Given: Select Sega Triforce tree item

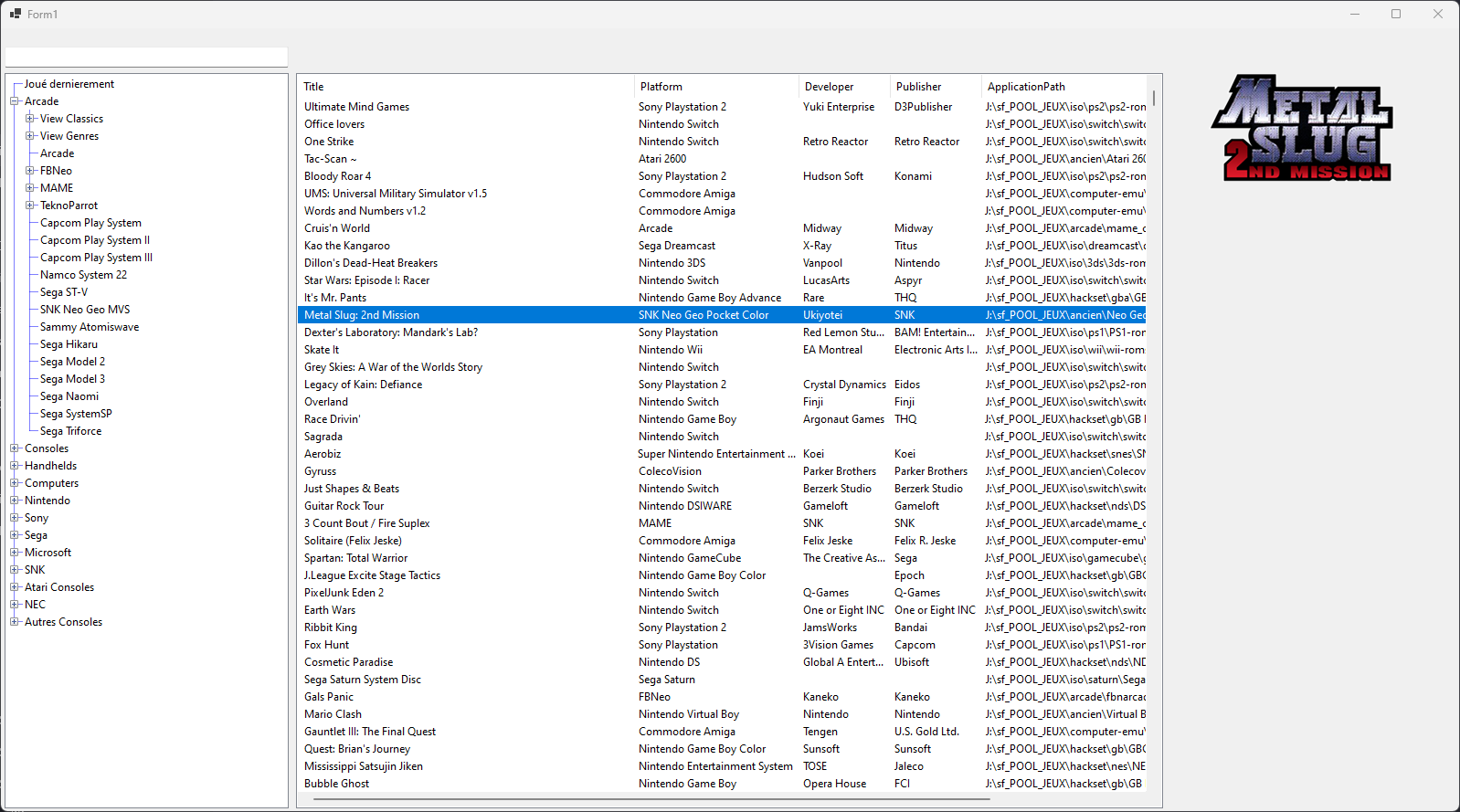Looking at the screenshot, I should [x=71, y=431].
